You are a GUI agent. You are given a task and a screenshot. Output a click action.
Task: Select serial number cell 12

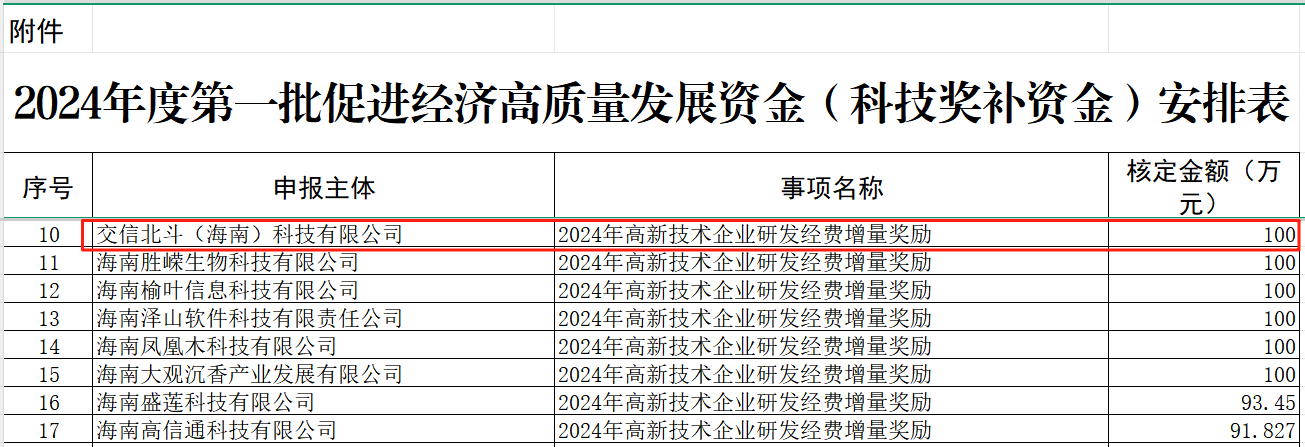[x=46, y=291]
